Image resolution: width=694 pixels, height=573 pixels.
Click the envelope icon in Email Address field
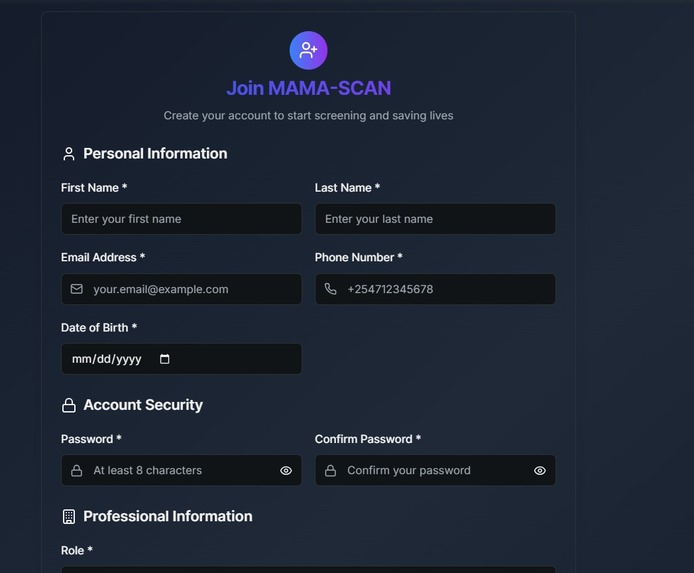[x=77, y=289]
